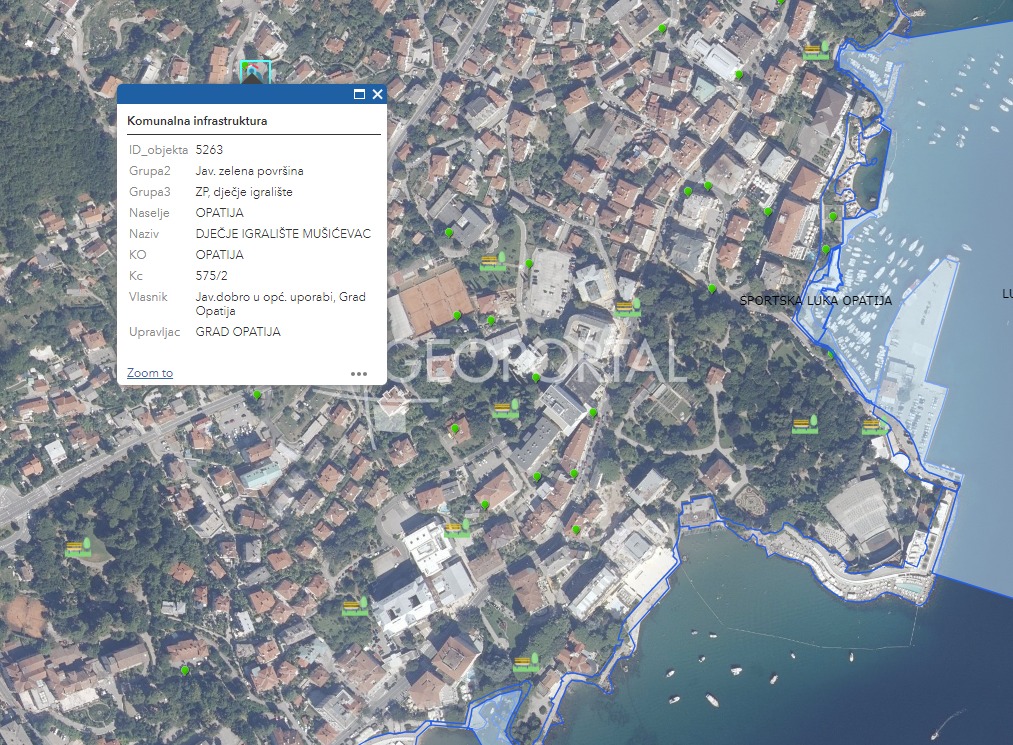Click the green tree marker at bottom left
This screenshot has width=1013, height=745.
tap(186, 671)
